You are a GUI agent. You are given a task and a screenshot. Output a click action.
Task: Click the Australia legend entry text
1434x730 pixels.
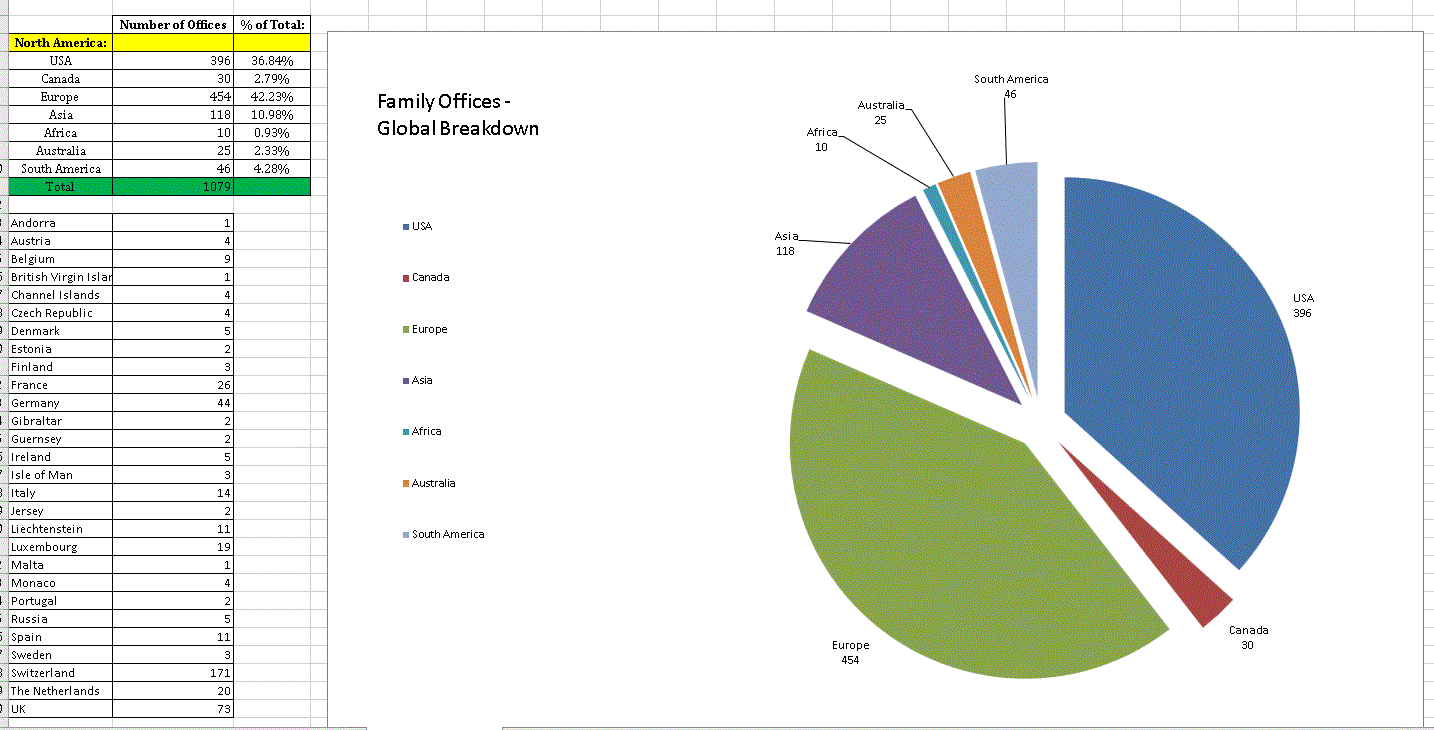click(x=433, y=483)
